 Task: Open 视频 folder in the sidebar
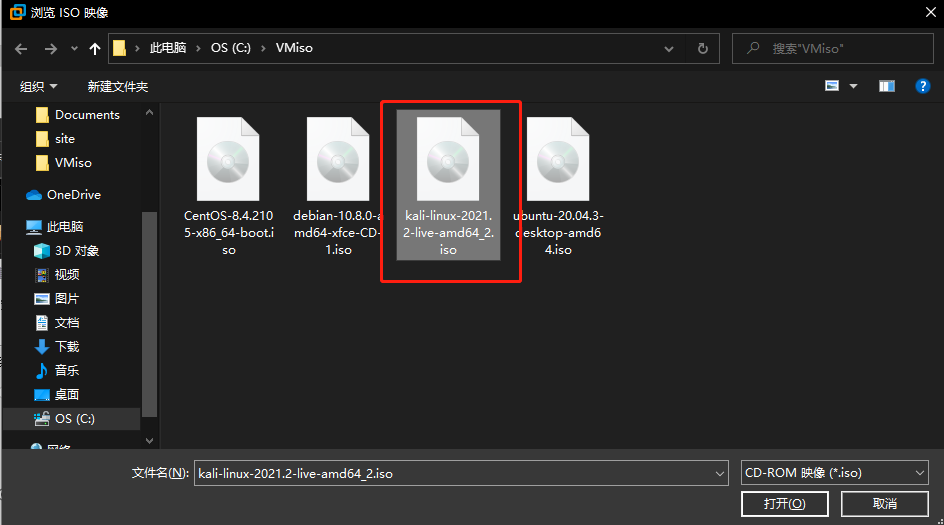(x=57, y=275)
